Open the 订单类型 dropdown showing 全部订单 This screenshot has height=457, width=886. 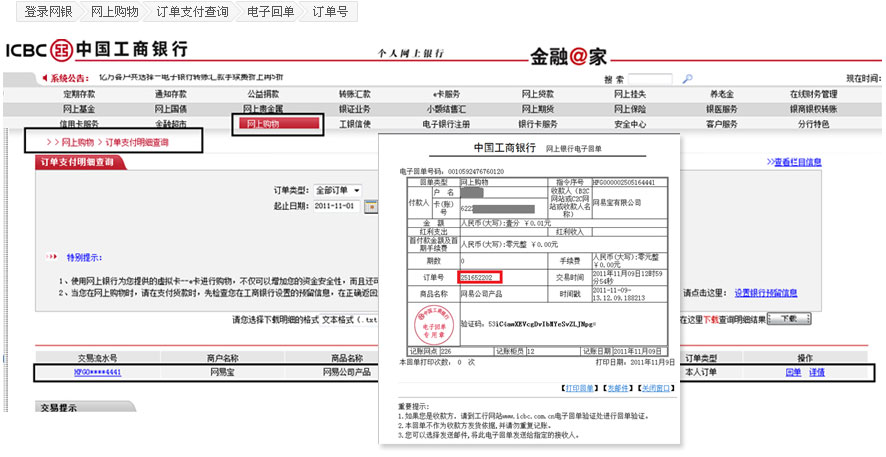point(337,190)
